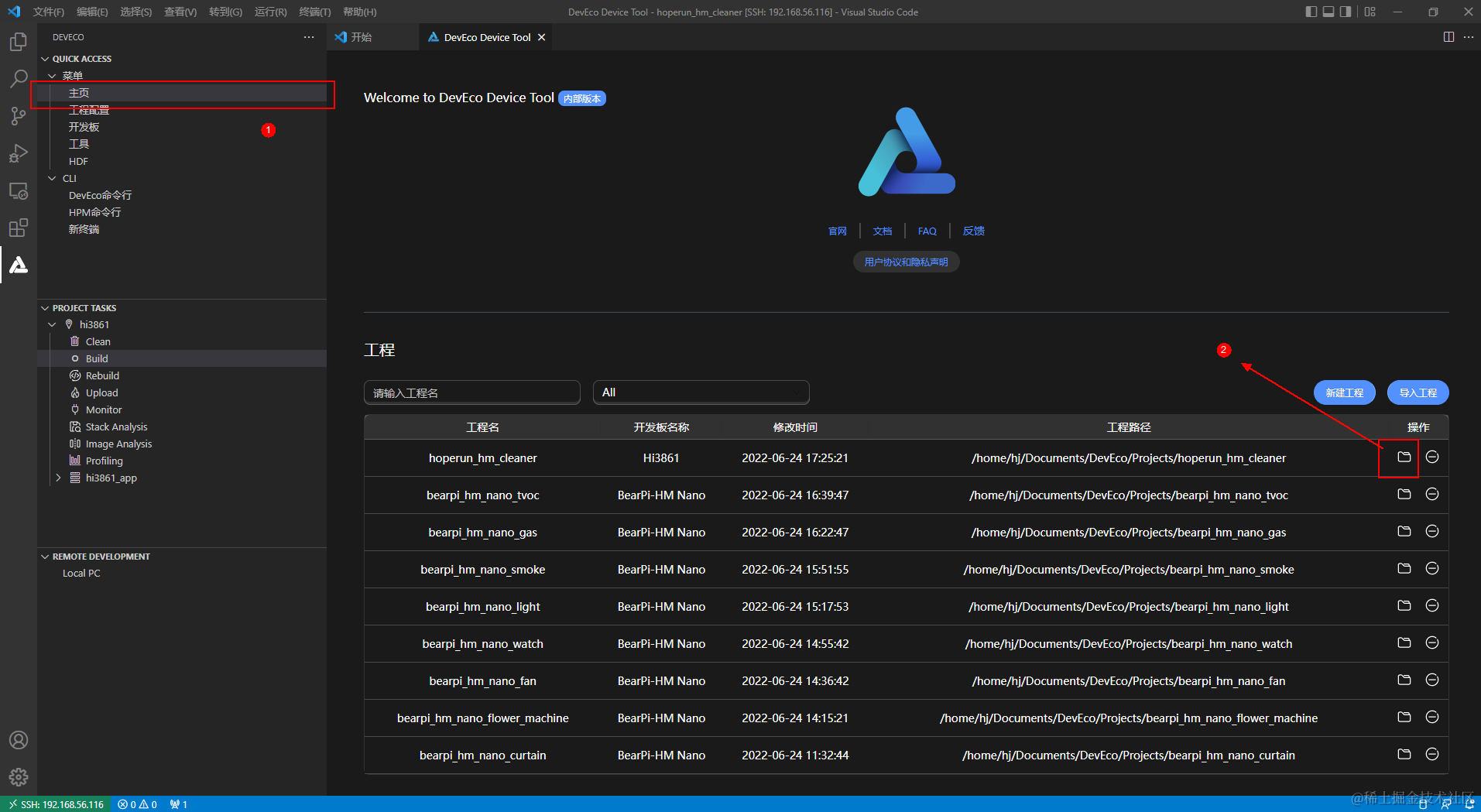
Task: Open folder icon for bearpi_hm_nano_smoke project
Action: tap(1404, 568)
